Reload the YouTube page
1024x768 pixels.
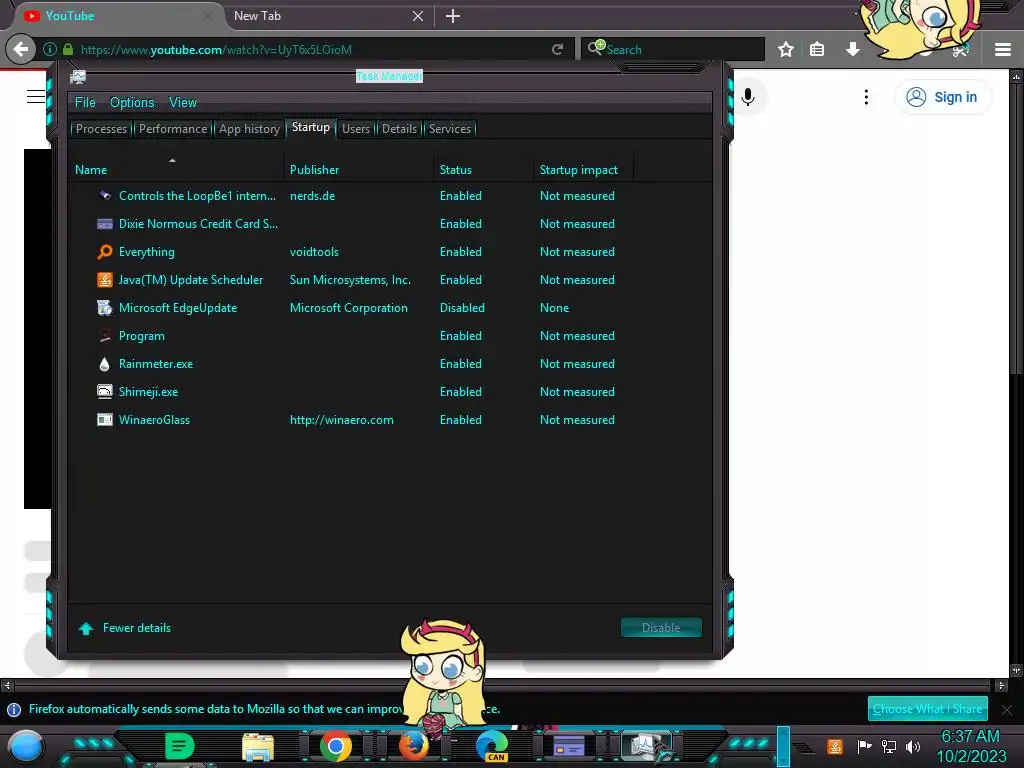point(557,50)
